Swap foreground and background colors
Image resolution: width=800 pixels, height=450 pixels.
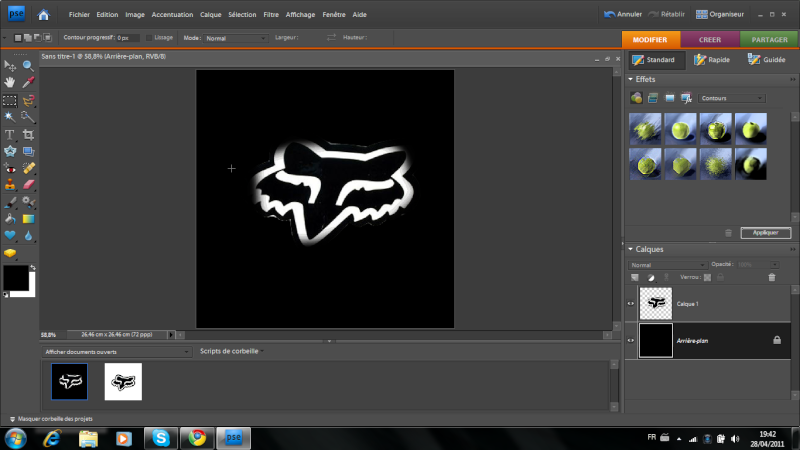33,267
